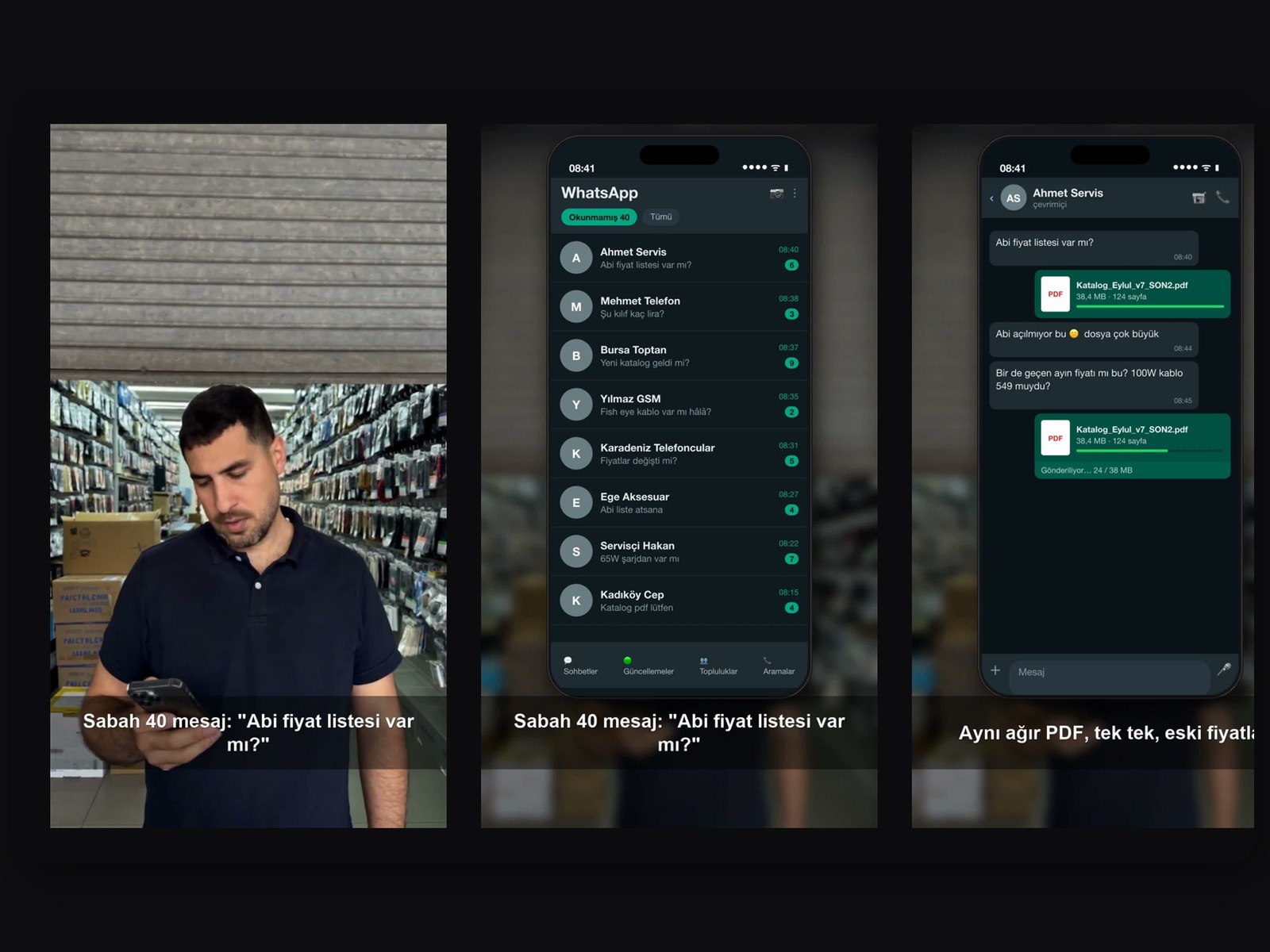Switch to the Sohbetler bottom tab
1270x952 pixels.
580,666
